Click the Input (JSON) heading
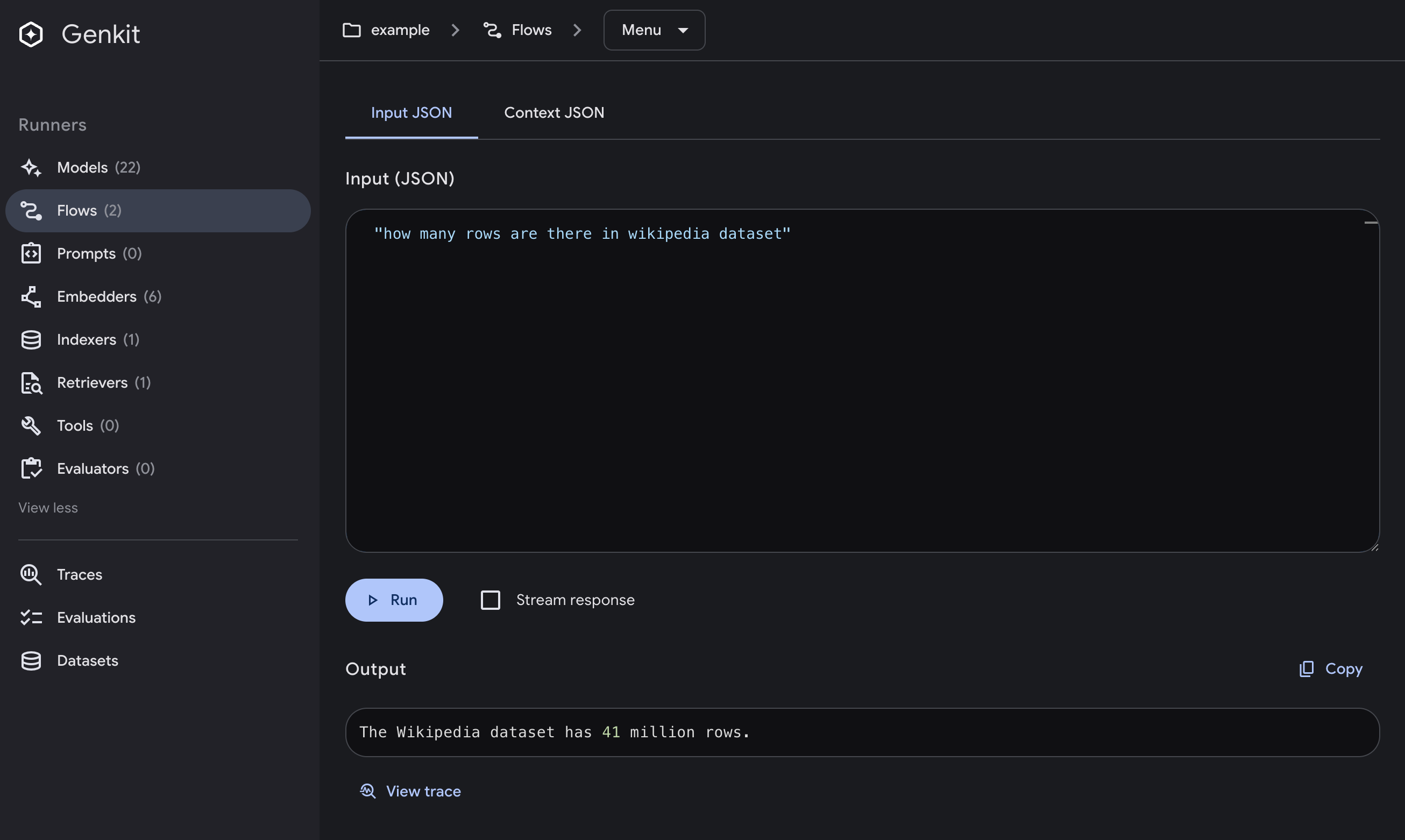Viewport: 1405px width, 840px height. 400,179
